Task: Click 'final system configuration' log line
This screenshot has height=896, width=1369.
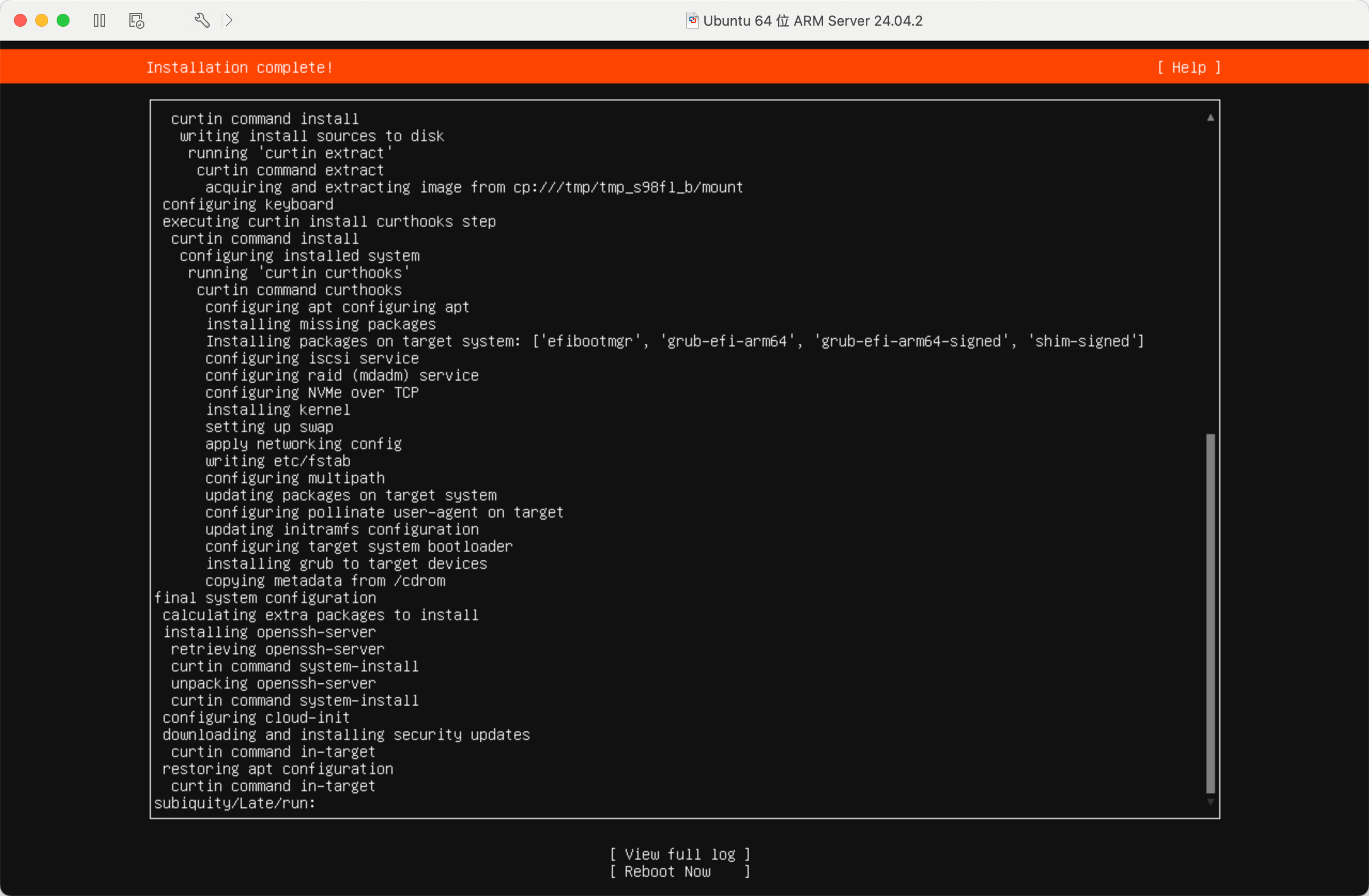Action: coord(265,598)
